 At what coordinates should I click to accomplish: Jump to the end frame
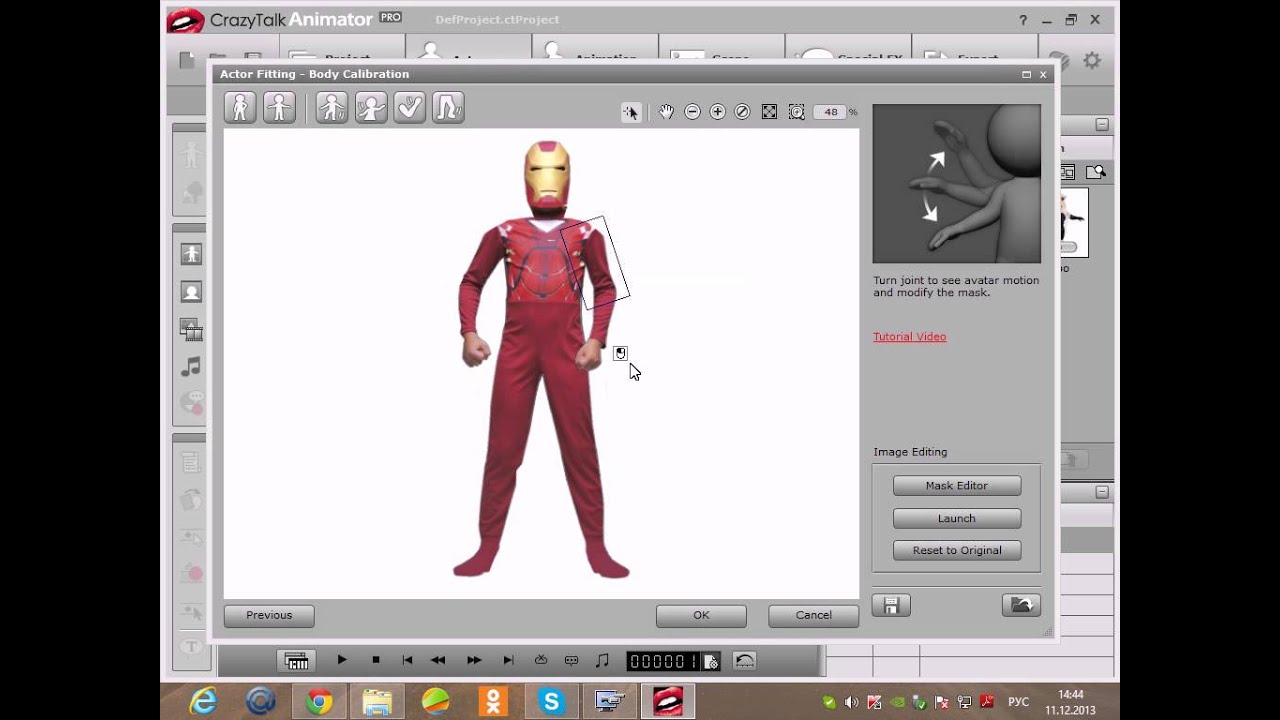pos(508,660)
